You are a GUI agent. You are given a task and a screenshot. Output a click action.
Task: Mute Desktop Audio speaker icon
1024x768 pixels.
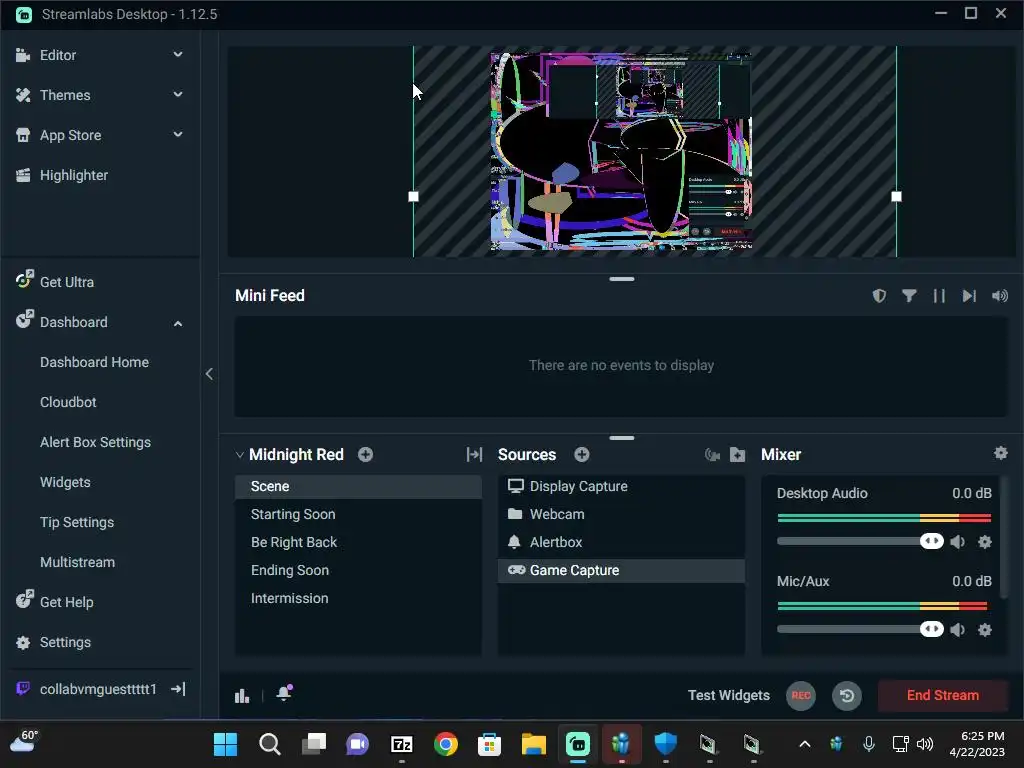point(957,542)
